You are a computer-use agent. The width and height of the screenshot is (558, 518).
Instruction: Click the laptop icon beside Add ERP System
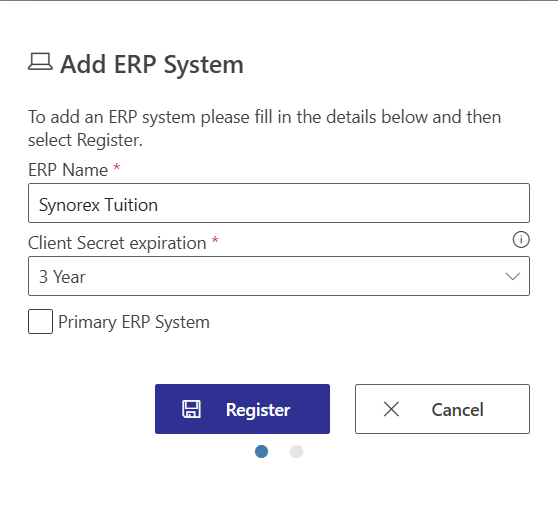pyautogui.click(x=40, y=62)
